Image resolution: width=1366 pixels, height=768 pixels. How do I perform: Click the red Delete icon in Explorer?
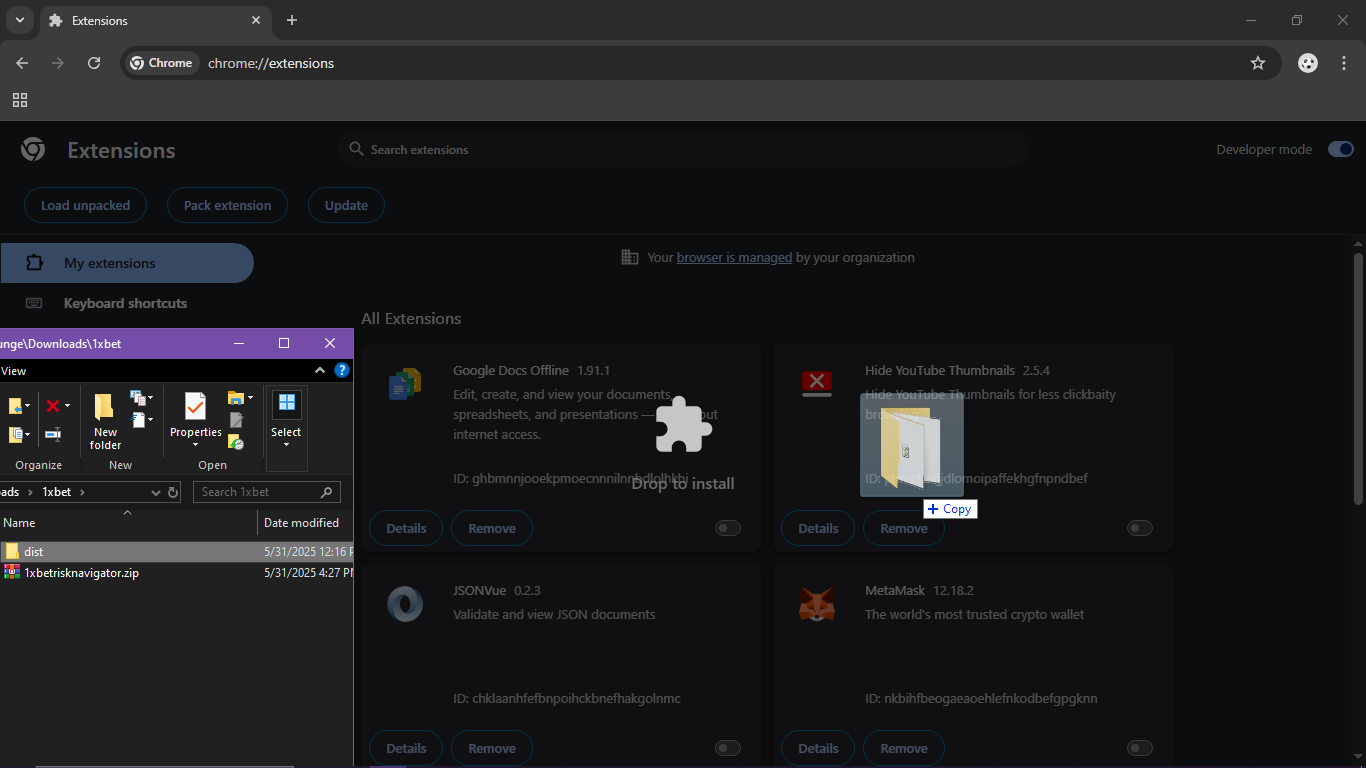(53, 406)
